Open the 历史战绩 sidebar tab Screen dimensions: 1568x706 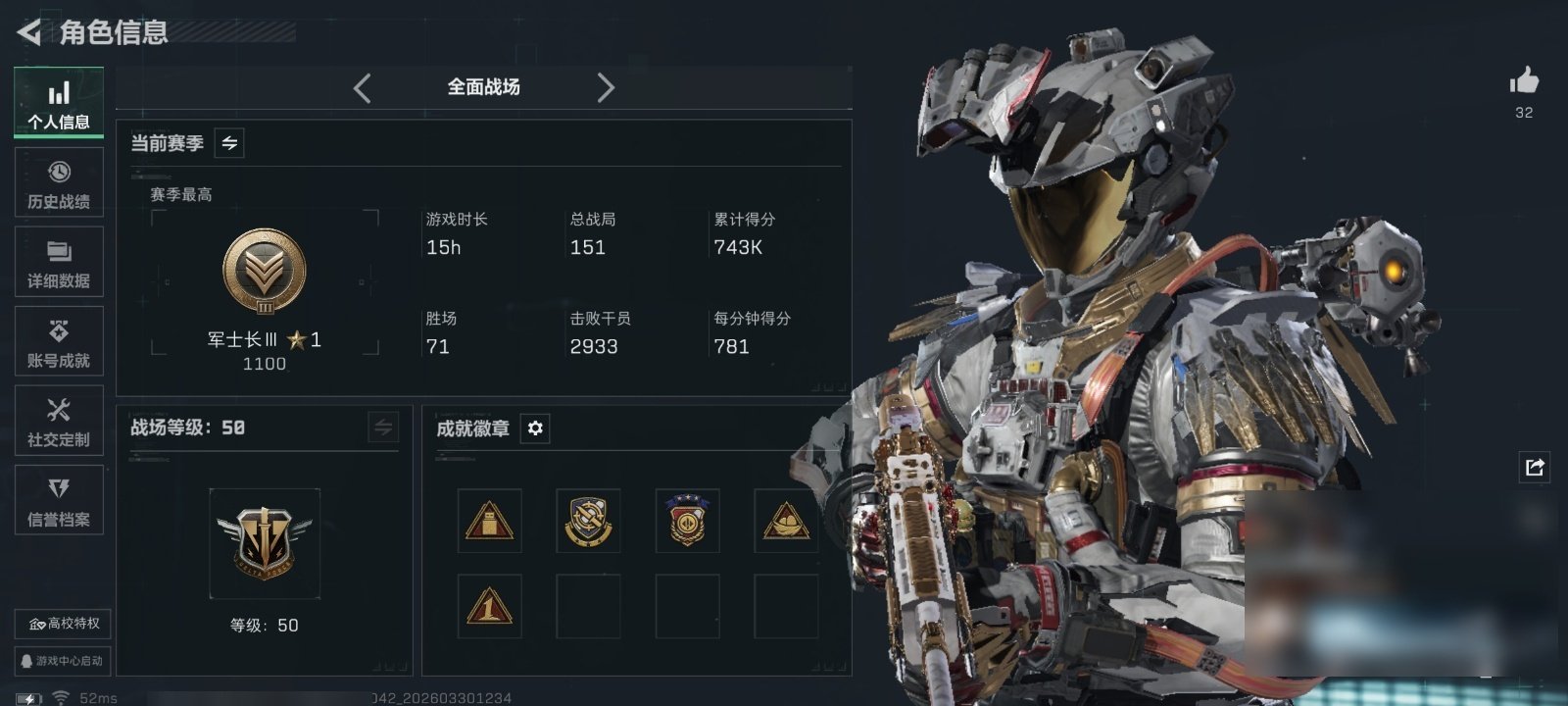coord(59,182)
